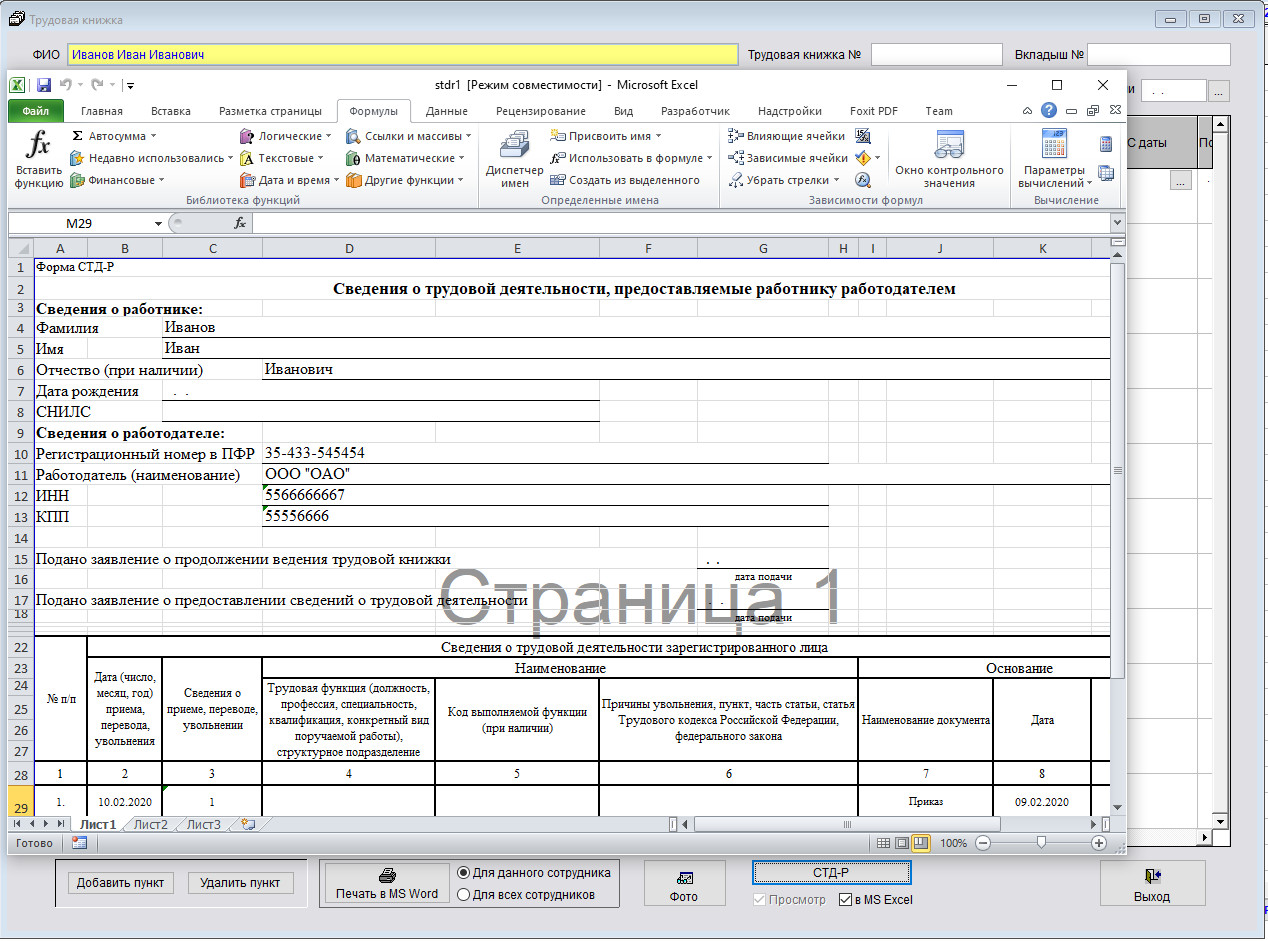This screenshot has width=1268, height=941.
Task: Switch to Page Break Preview view
Action: pyautogui.click(x=921, y=843)
